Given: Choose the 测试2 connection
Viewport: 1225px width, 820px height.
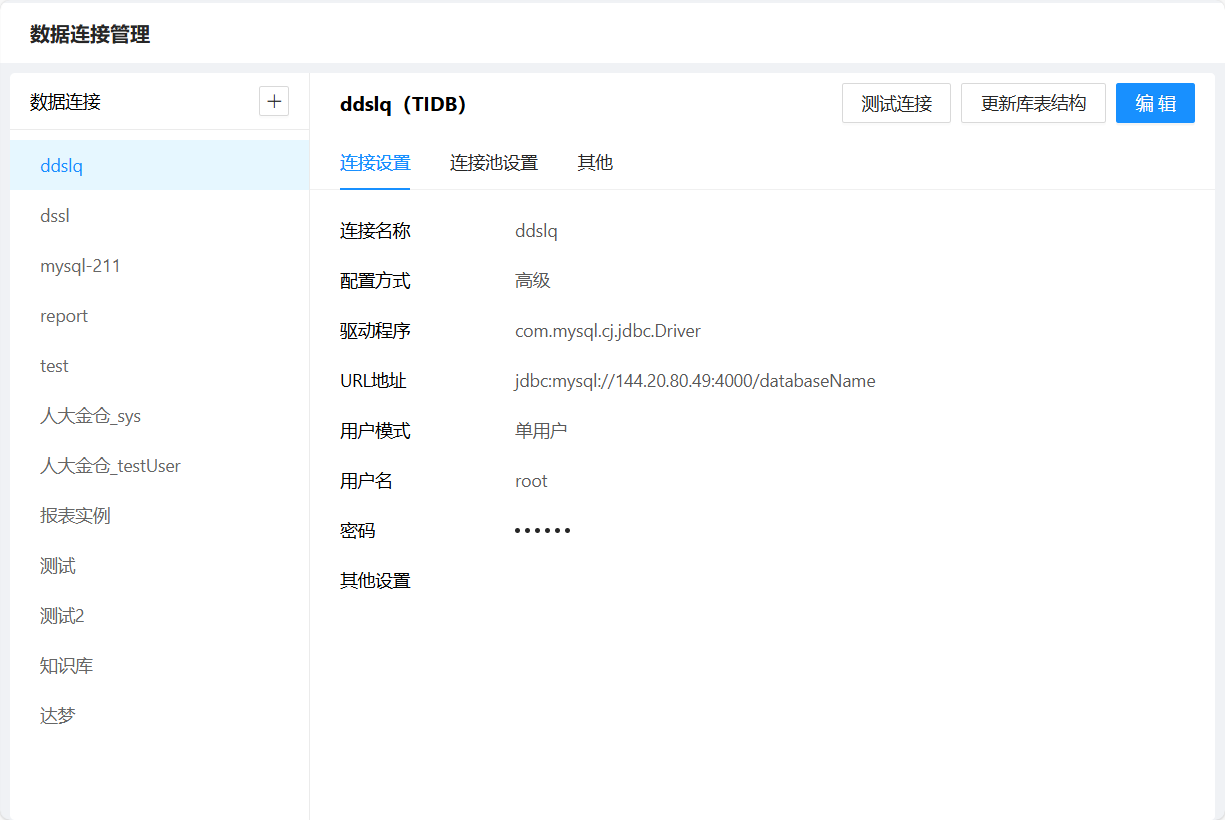Looking at the screenshot, I should tap(62, 616).
